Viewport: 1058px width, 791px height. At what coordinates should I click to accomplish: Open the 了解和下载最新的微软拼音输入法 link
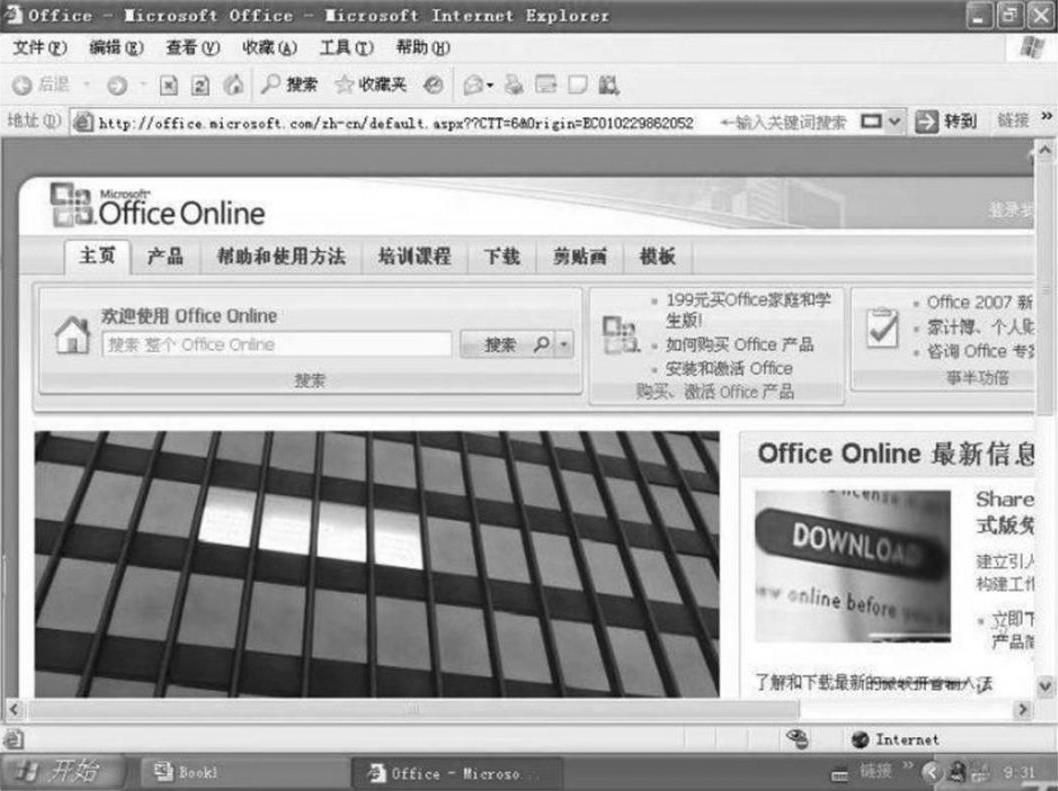(874, 683)
